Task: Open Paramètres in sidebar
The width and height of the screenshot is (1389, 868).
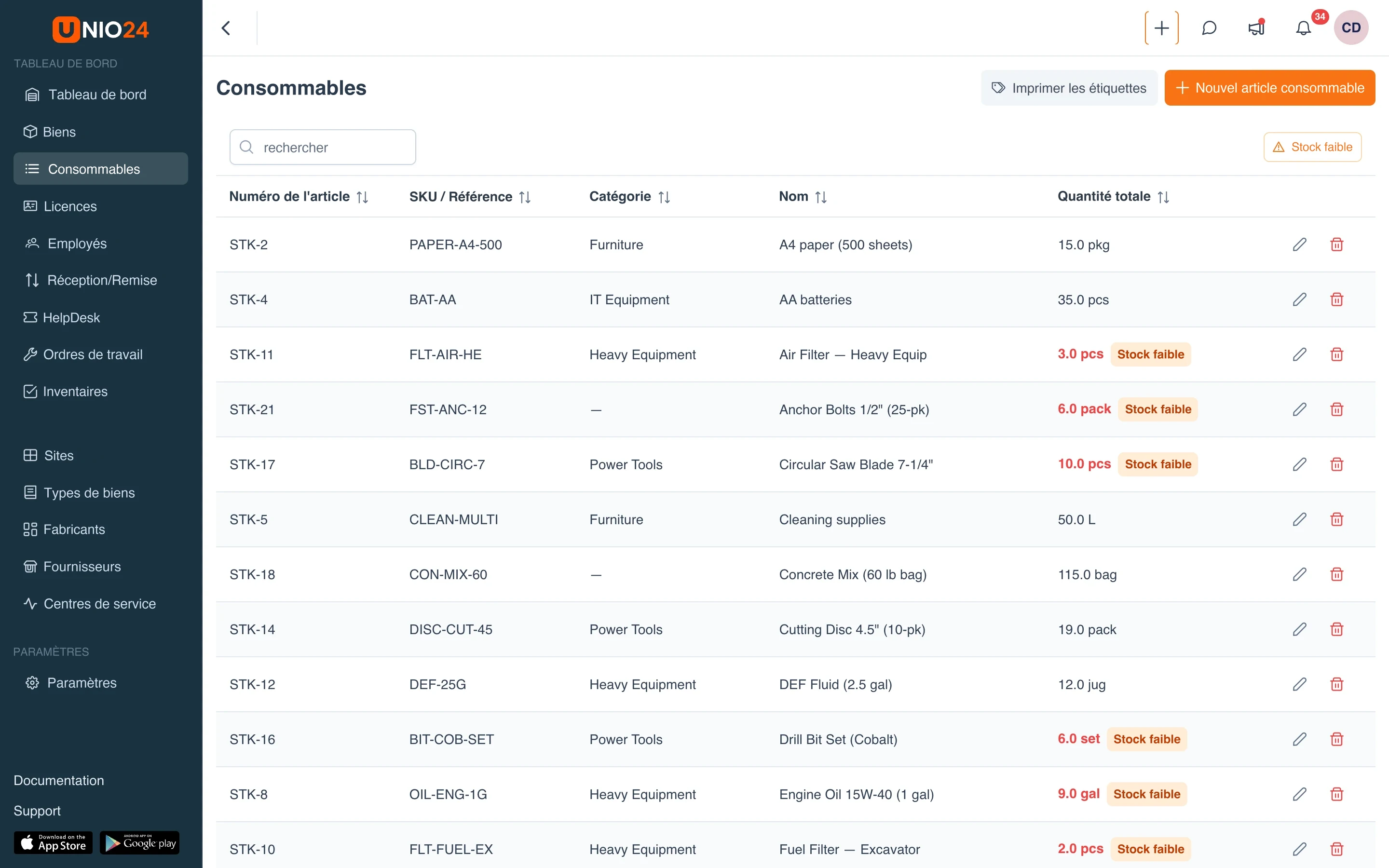Action: [100, 682]
